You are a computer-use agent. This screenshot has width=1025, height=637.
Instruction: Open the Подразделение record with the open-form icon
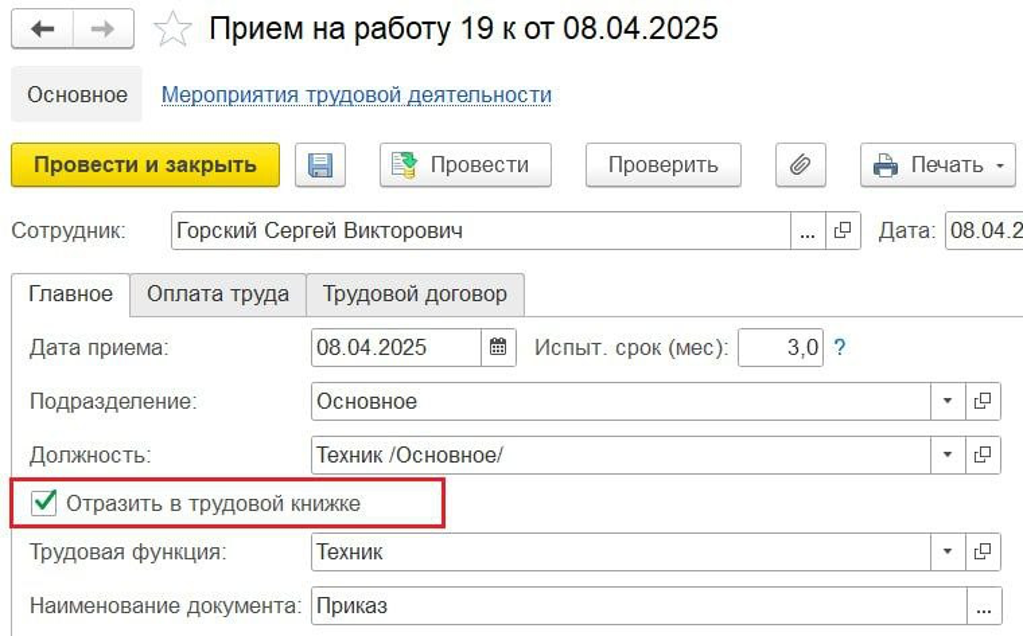(x=983, y=401)
